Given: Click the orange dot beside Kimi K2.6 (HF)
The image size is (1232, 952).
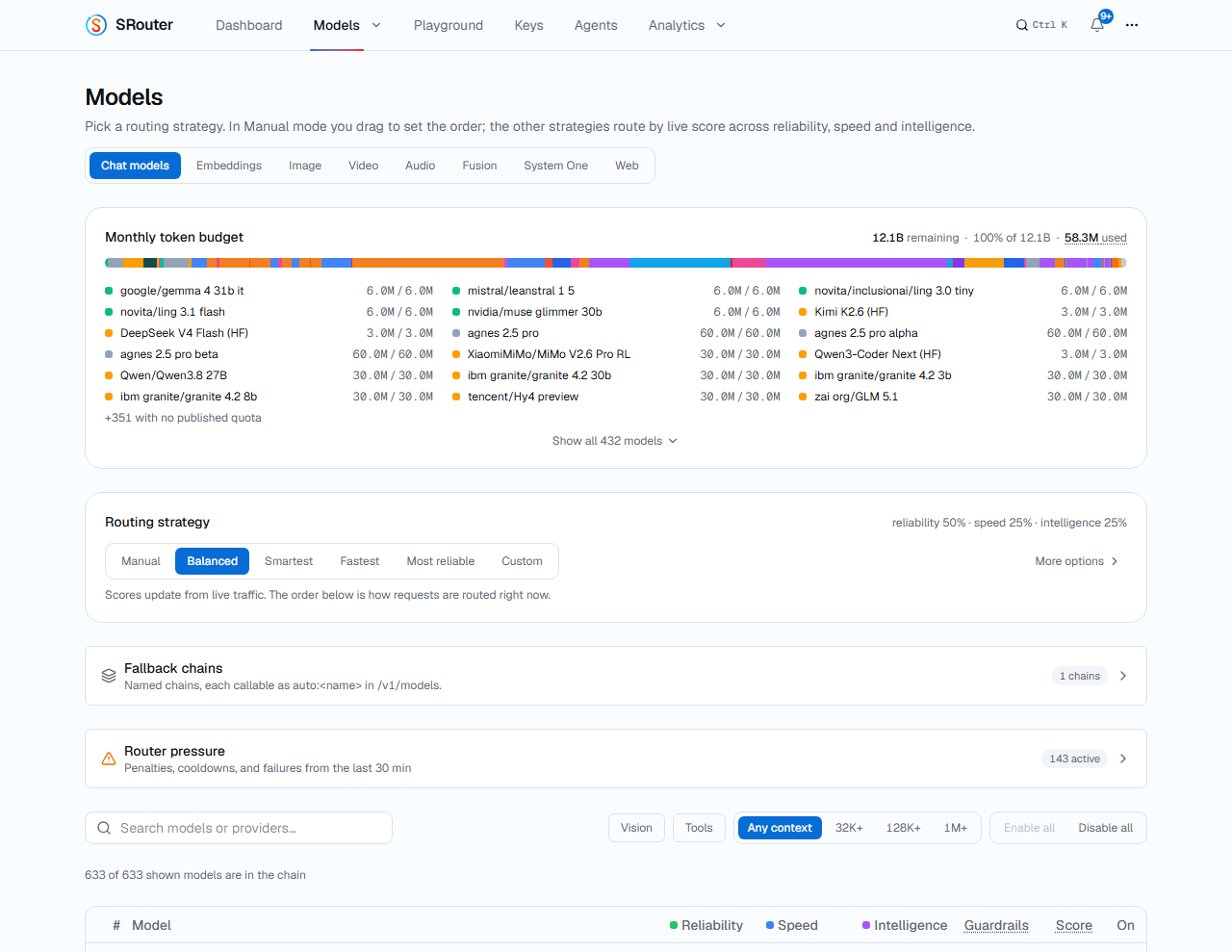Looking at the screenshot, I should pyautogui.click(x=803, y=312).
